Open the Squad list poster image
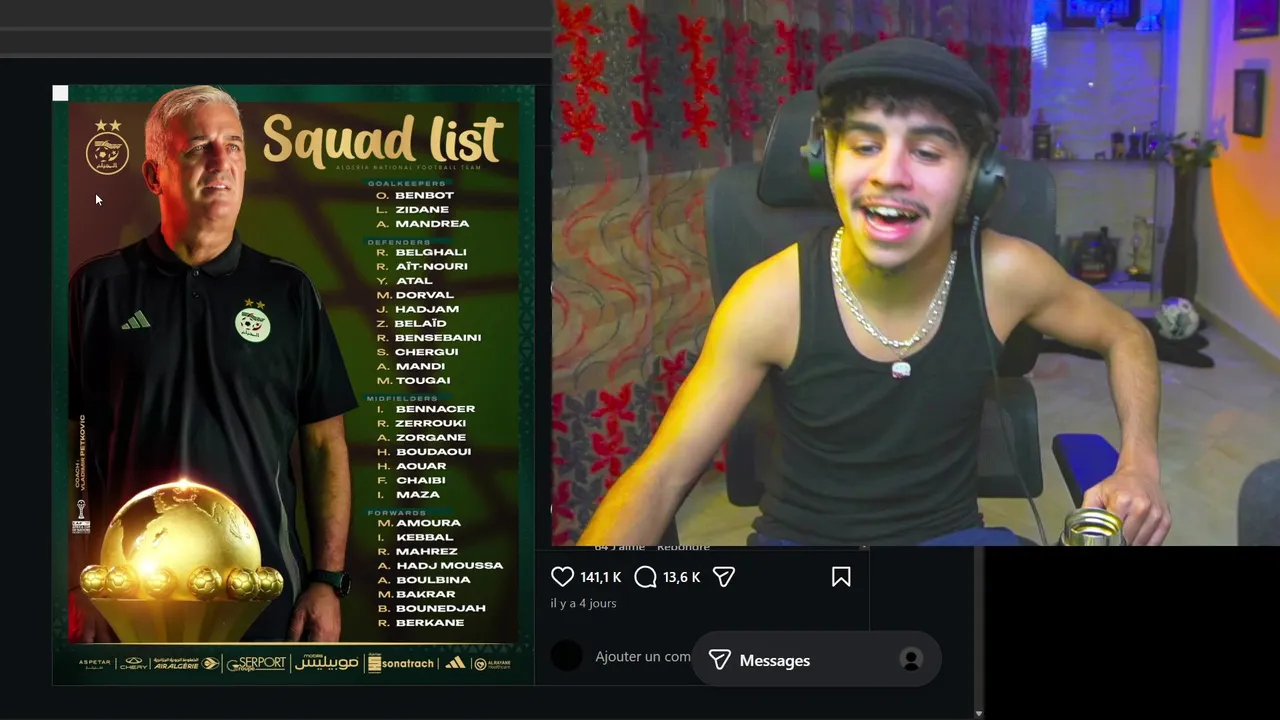 pos(293,385)
